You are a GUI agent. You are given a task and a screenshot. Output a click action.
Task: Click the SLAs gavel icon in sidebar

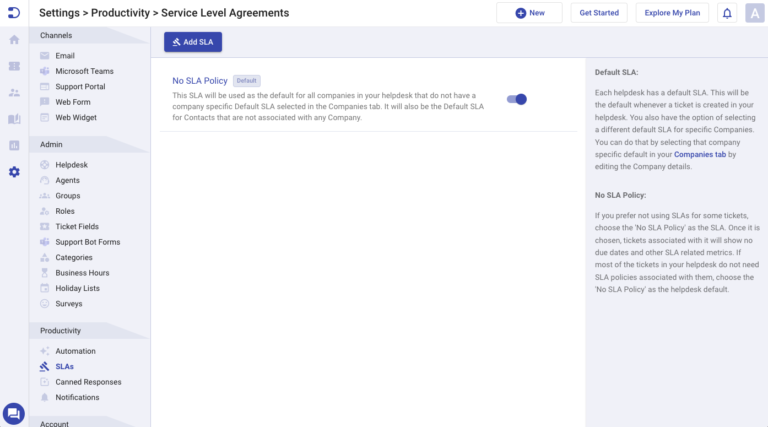[x=45, y=366]
